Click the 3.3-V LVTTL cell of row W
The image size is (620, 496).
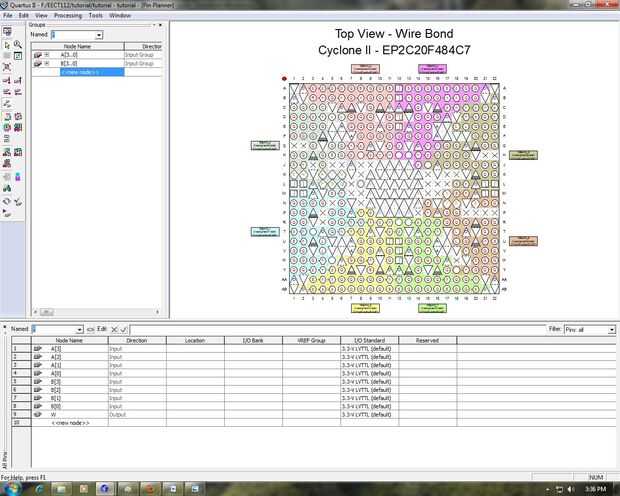coord(369,415)
